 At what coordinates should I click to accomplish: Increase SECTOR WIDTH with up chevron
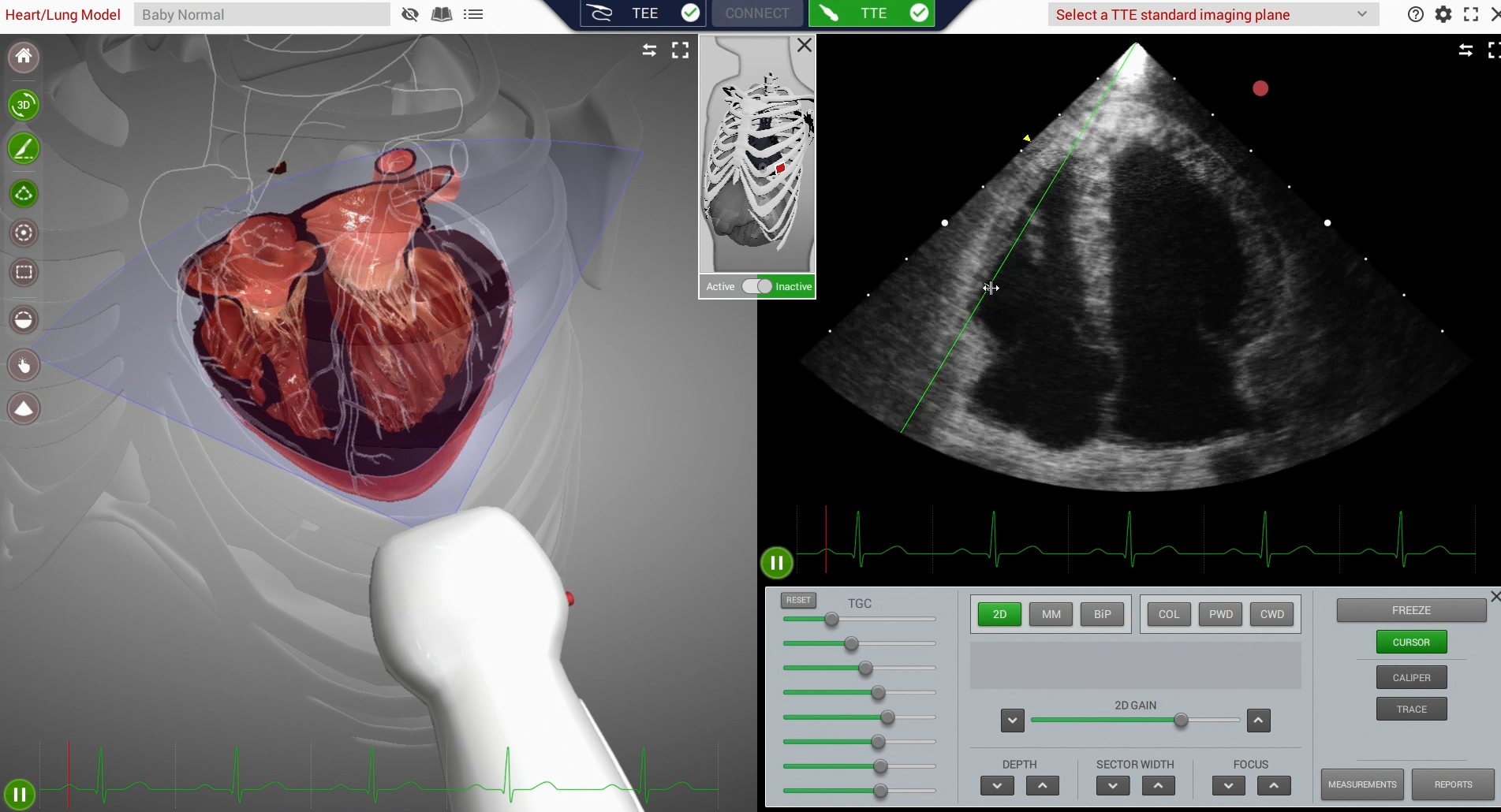click(x=1159, y=786)
